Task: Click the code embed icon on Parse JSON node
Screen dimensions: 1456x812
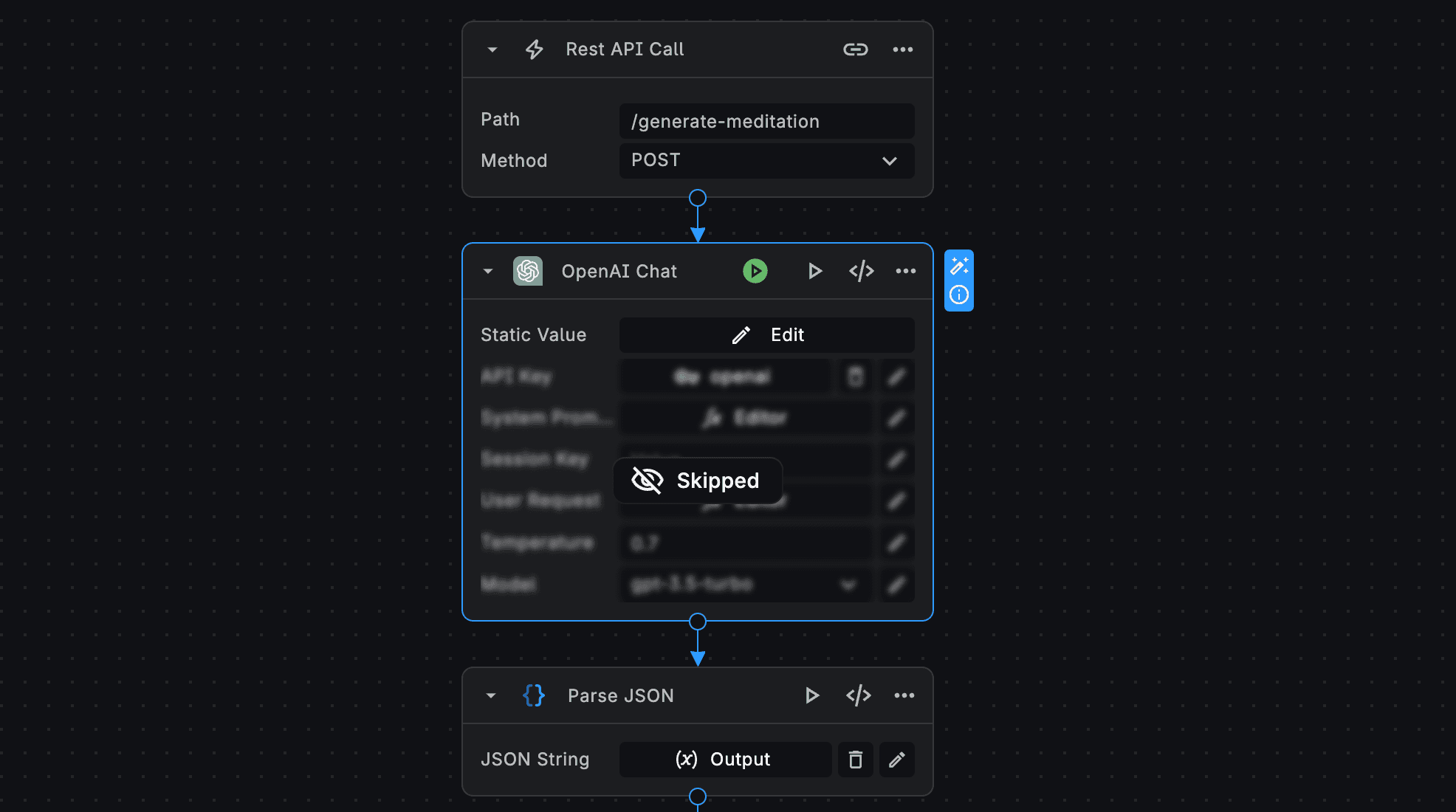Action: tap(858, 695)
